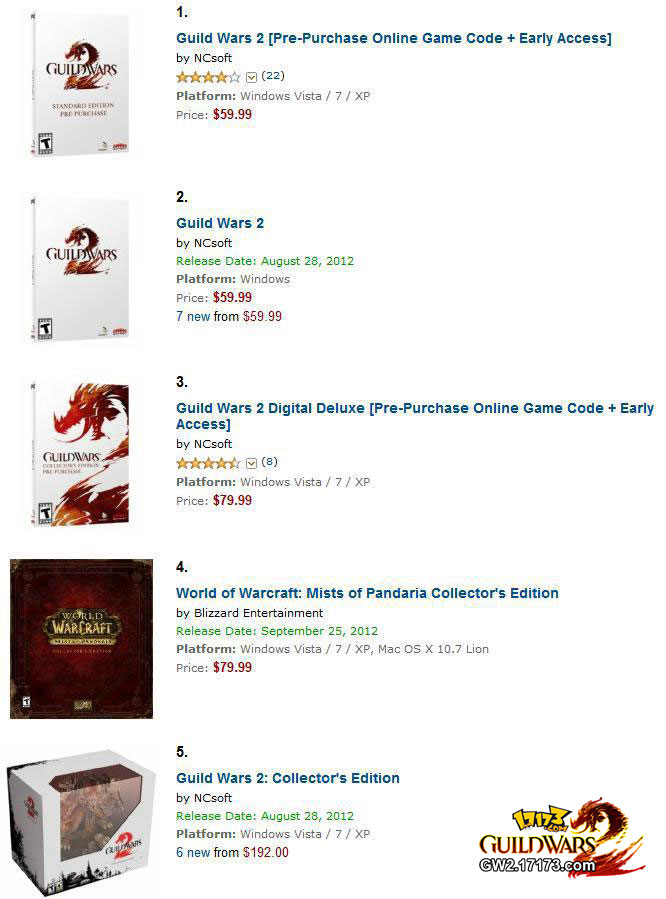Viewport: 666px width, 899px height.
Task: Click the star rating icons for Digital Deluxe
Action: coord(208,463)
